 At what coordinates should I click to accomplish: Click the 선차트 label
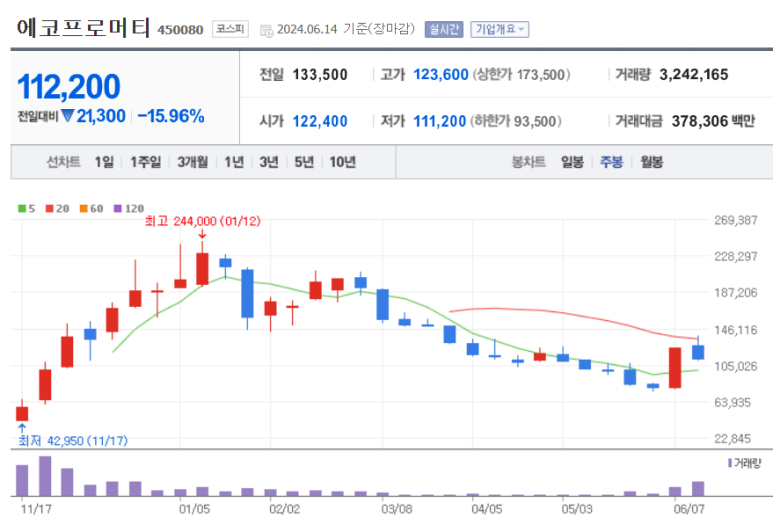pyautogui.click(x=64, y=162)
